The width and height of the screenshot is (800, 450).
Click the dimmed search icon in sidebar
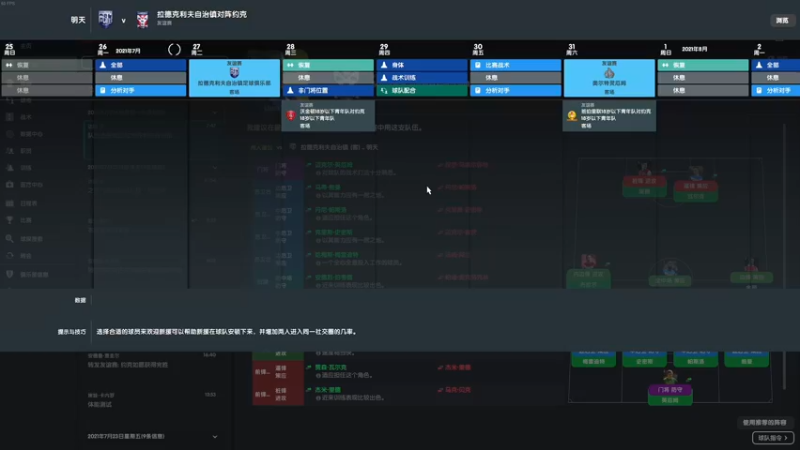point(10,238)
